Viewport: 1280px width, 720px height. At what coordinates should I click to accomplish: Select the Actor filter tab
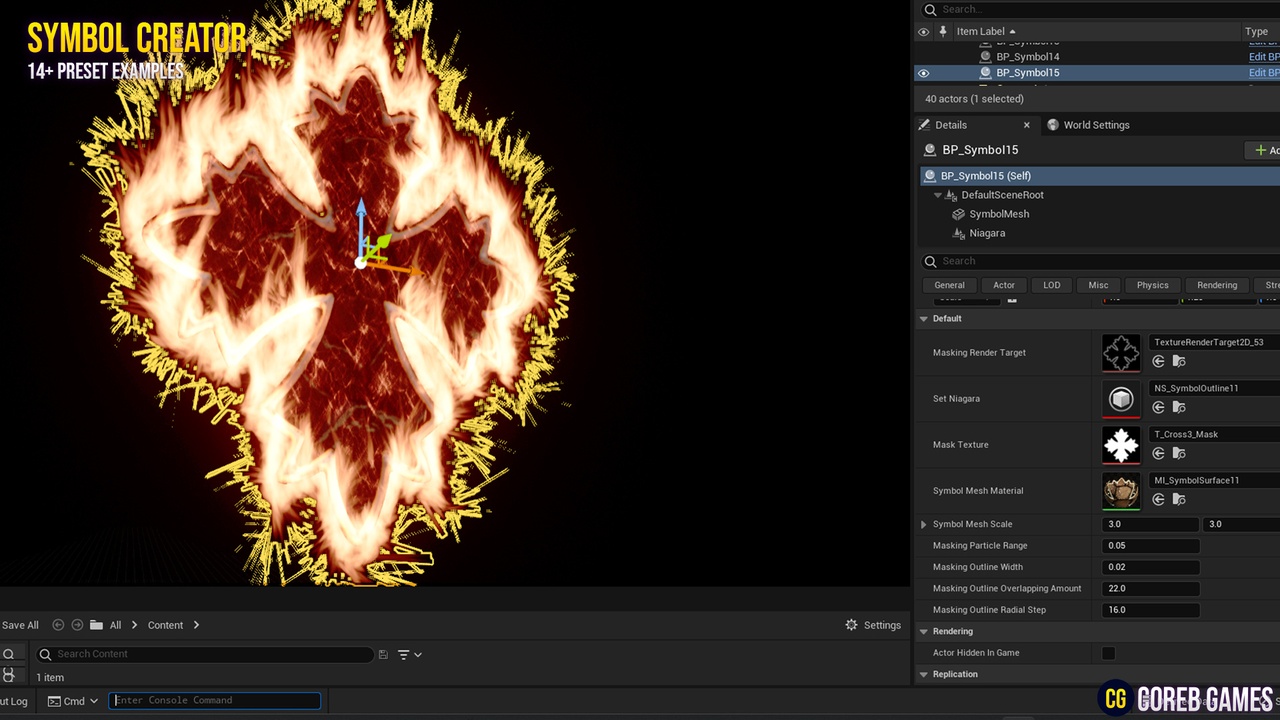[x=1004, y=285]
